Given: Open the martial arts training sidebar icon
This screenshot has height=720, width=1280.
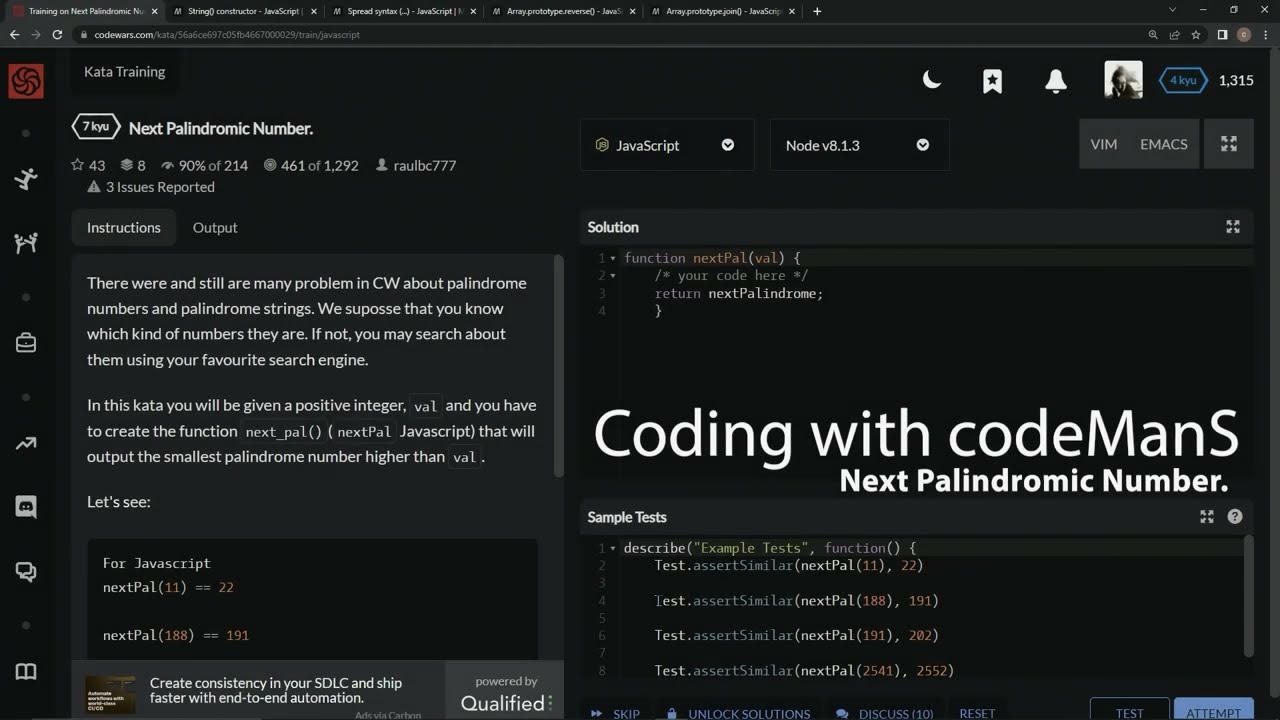Looking at the screenshot, I should pos(26,179).
